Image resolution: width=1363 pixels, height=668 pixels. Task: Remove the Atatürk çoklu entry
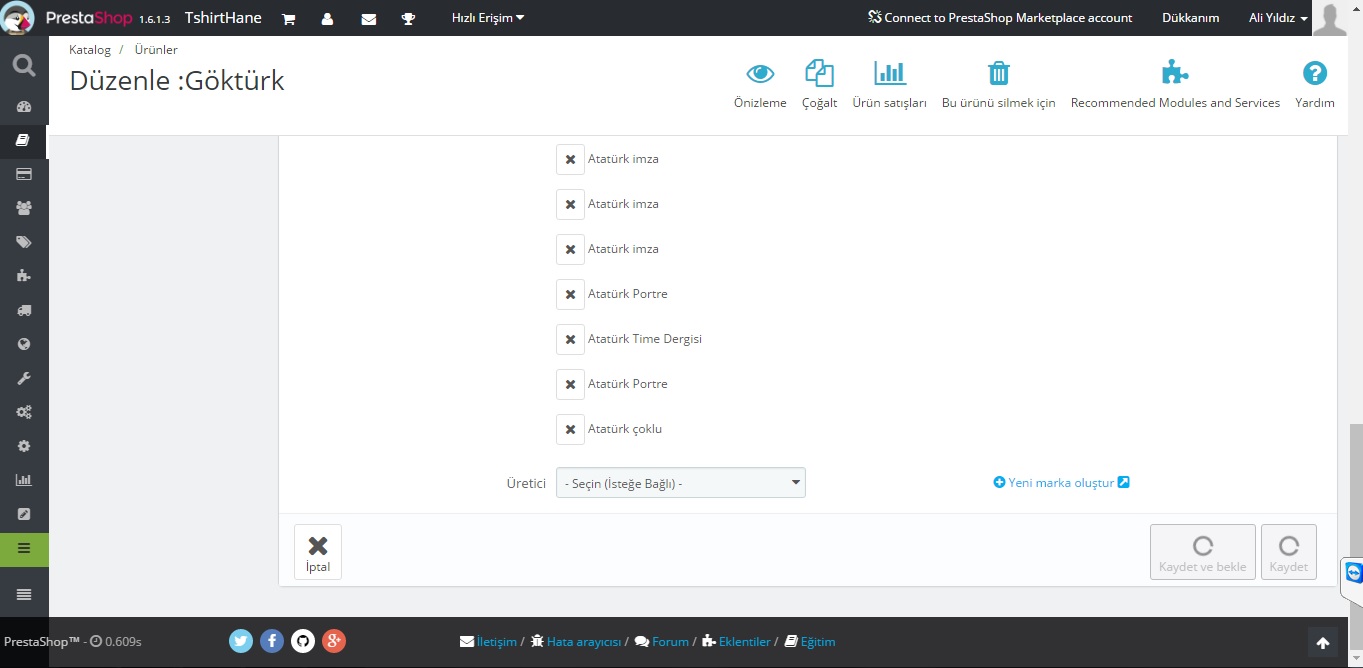click(570, 429)
